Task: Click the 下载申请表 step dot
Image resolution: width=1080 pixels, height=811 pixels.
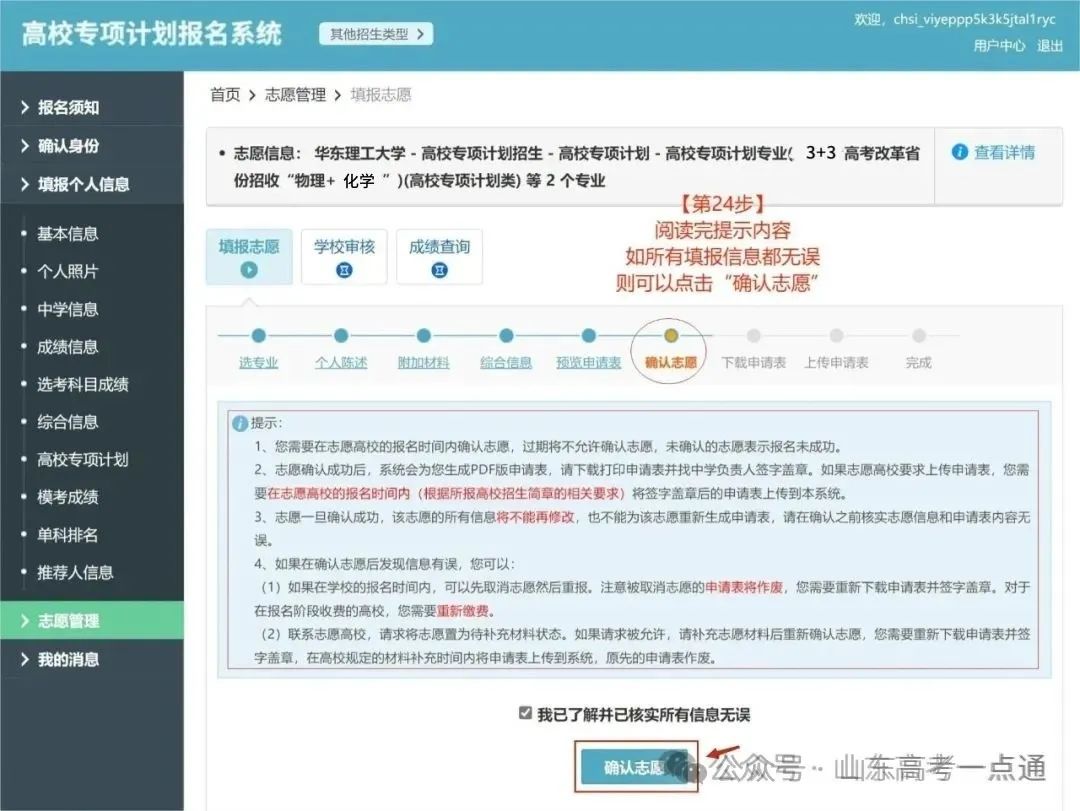Action: (x=754, y=336)
